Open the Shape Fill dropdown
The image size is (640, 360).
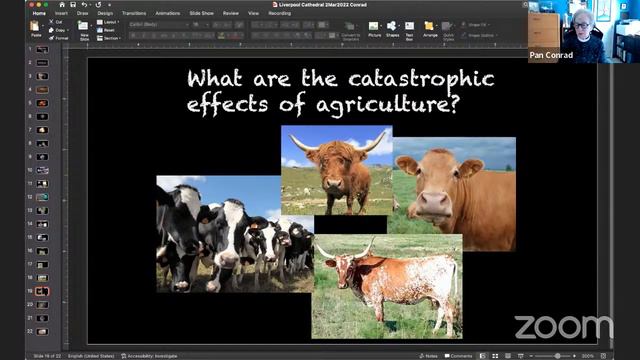pyautogui.click(x=475, y=25)
